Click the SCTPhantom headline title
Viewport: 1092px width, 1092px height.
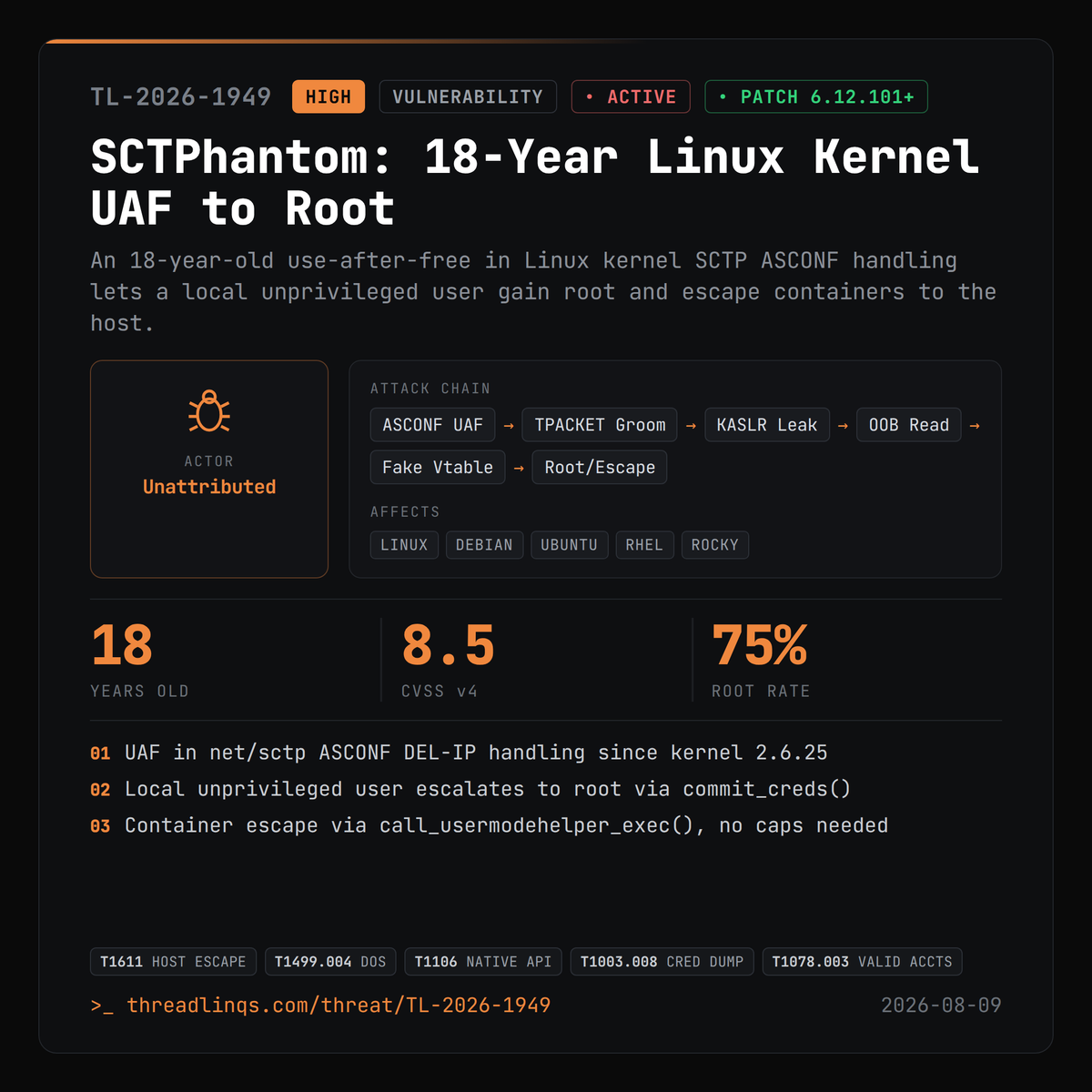[x=536, y=182]
